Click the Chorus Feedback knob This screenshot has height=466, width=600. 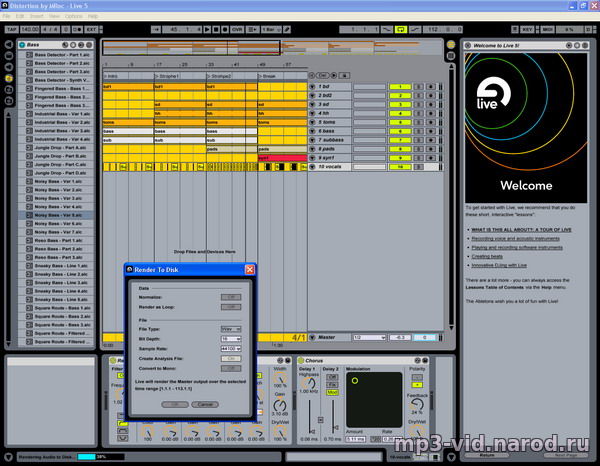[417, 404]
